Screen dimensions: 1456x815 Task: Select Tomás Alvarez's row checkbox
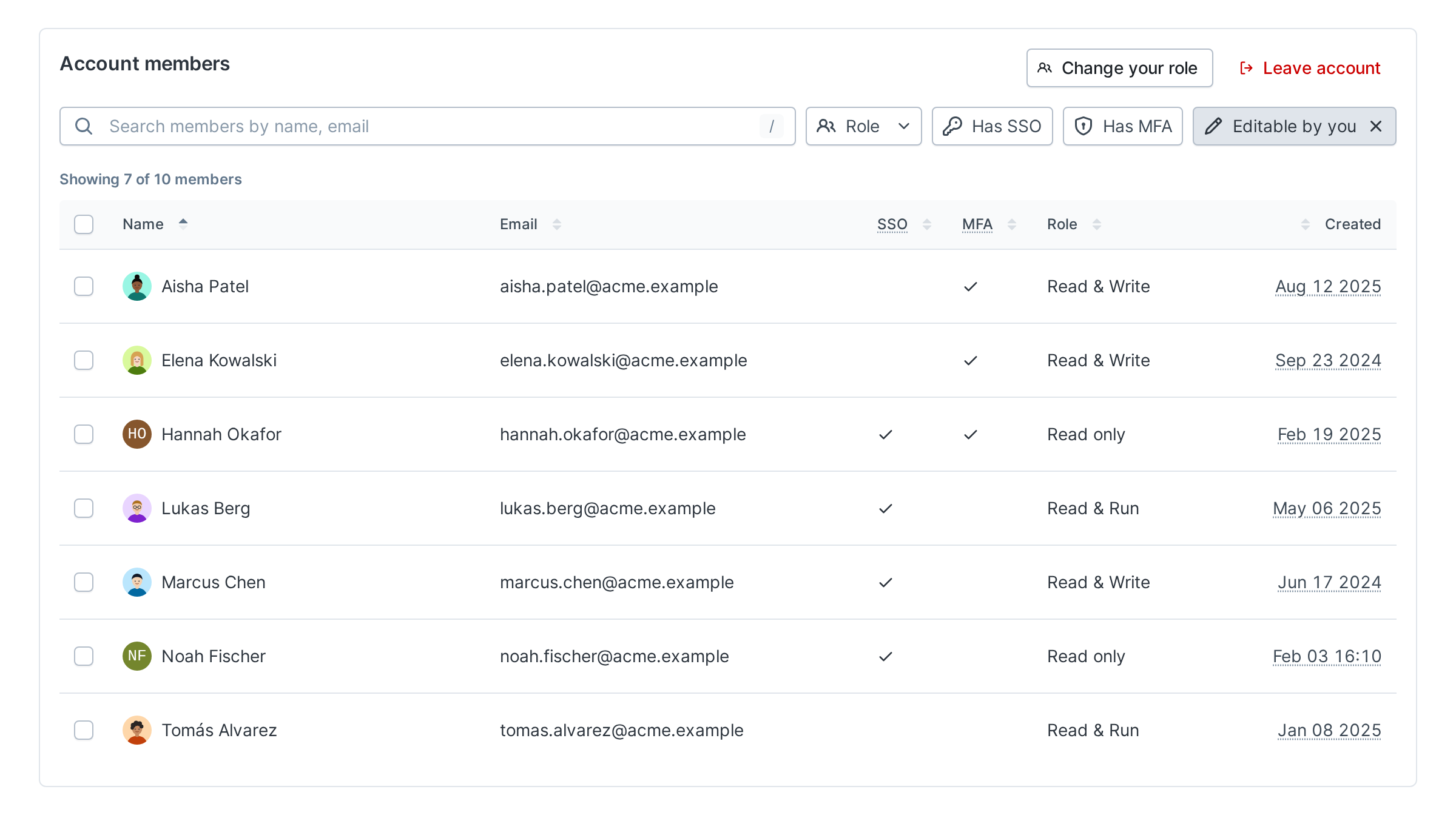click(84, 730)
